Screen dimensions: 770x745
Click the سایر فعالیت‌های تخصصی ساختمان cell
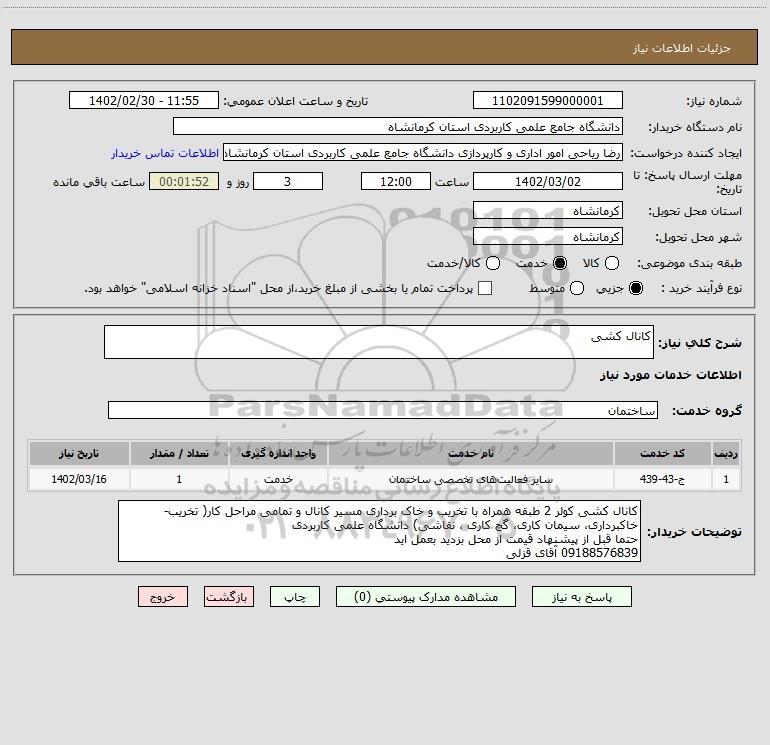click(470, 479)
